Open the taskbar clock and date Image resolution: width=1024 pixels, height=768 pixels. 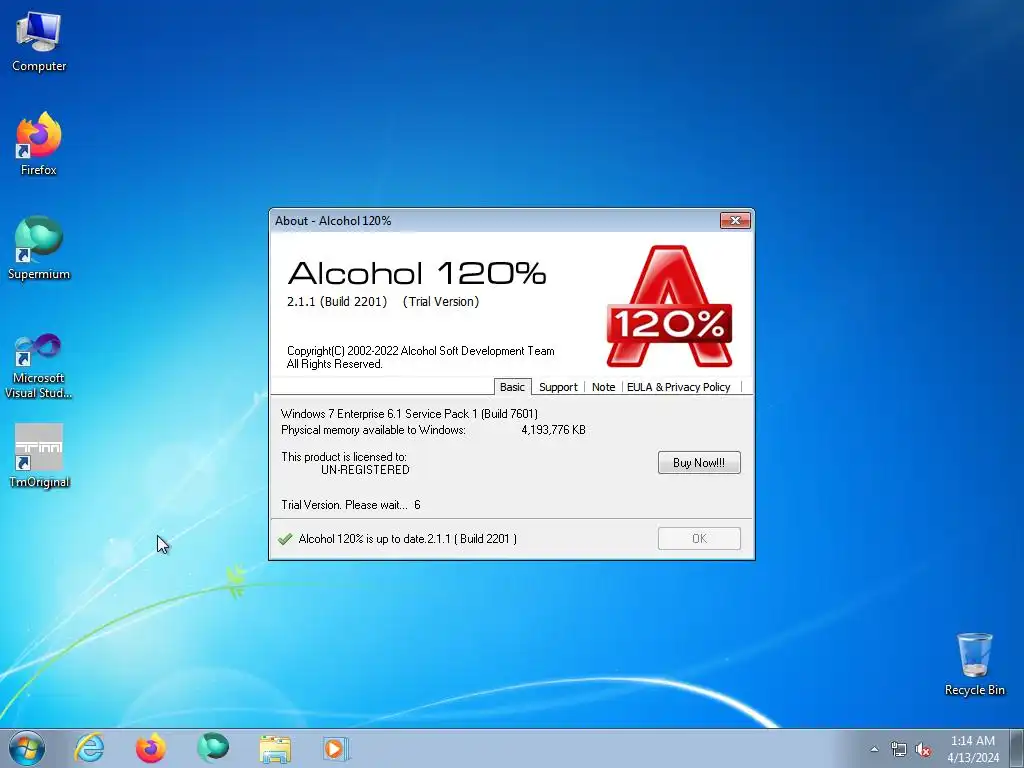pos(973,749)
